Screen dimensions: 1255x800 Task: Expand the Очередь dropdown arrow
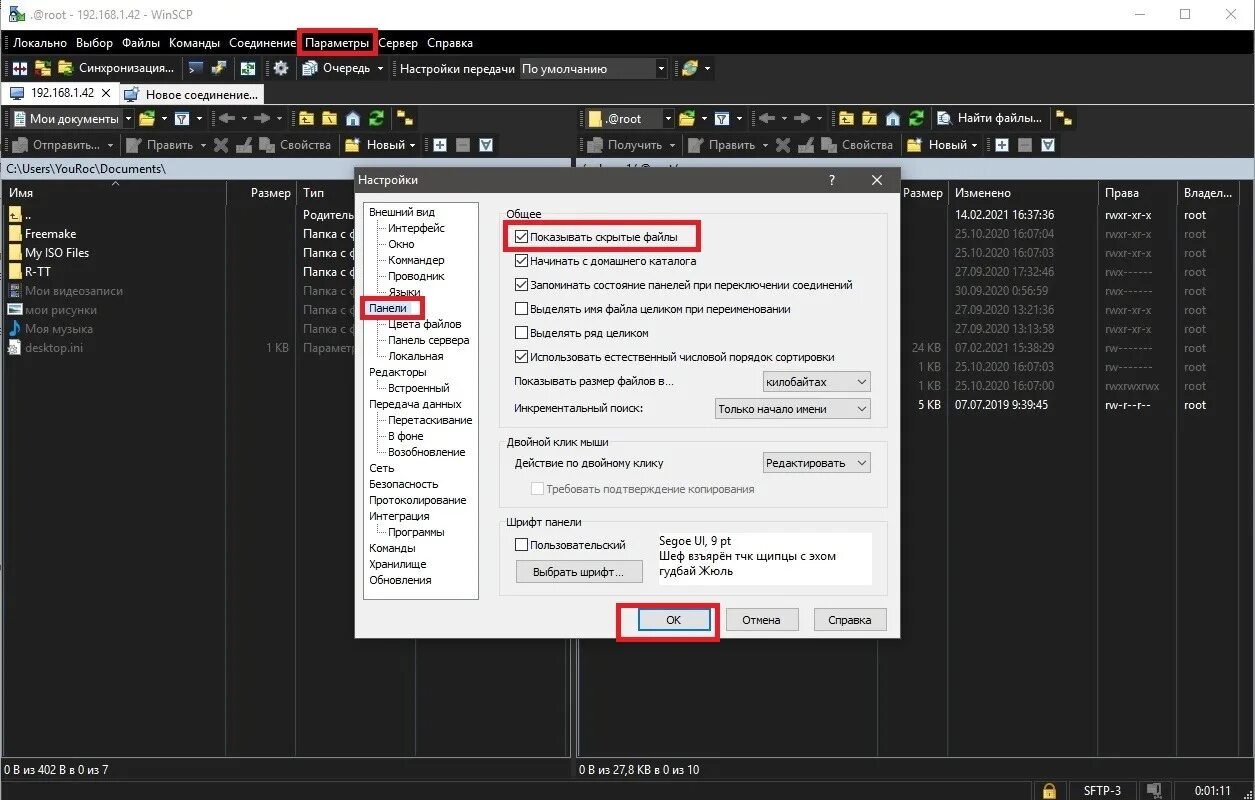pyautogui.click(x=380, y=69)
